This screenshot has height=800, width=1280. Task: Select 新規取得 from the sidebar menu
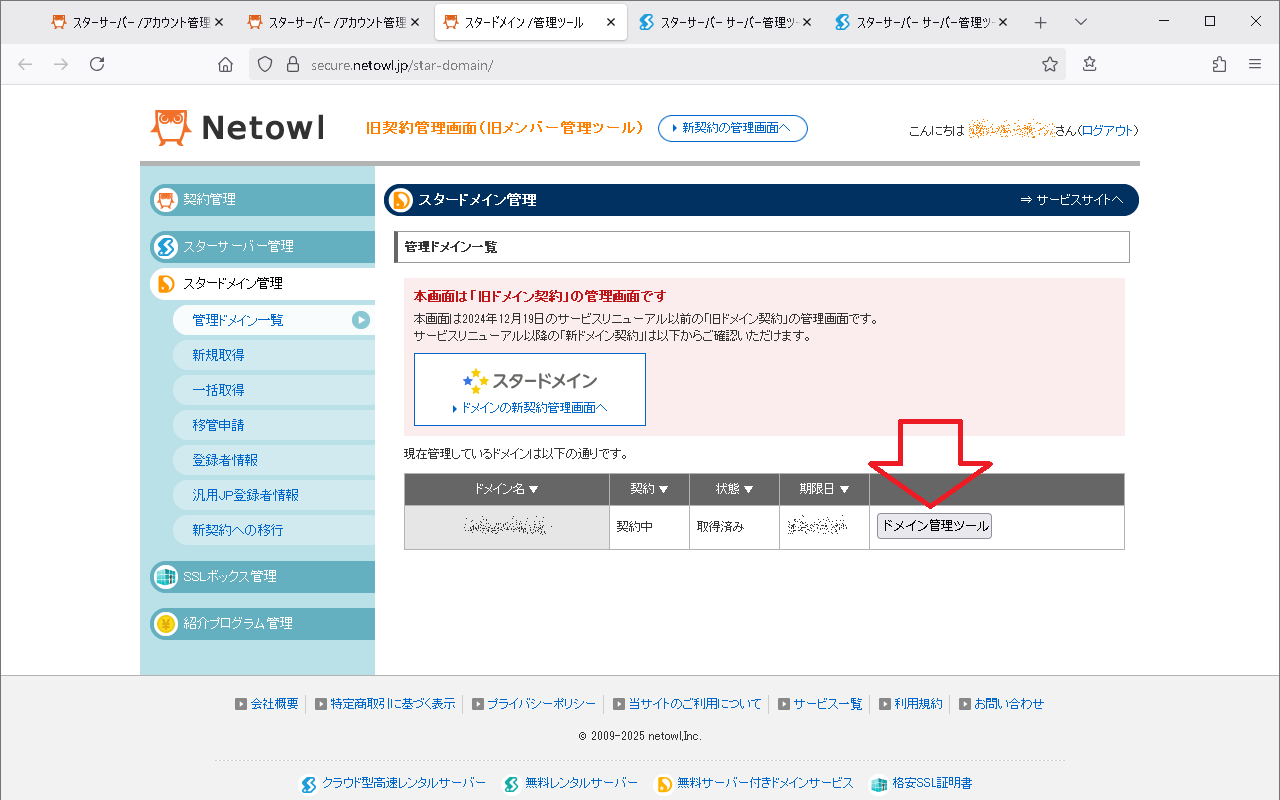tap(218, 355)
